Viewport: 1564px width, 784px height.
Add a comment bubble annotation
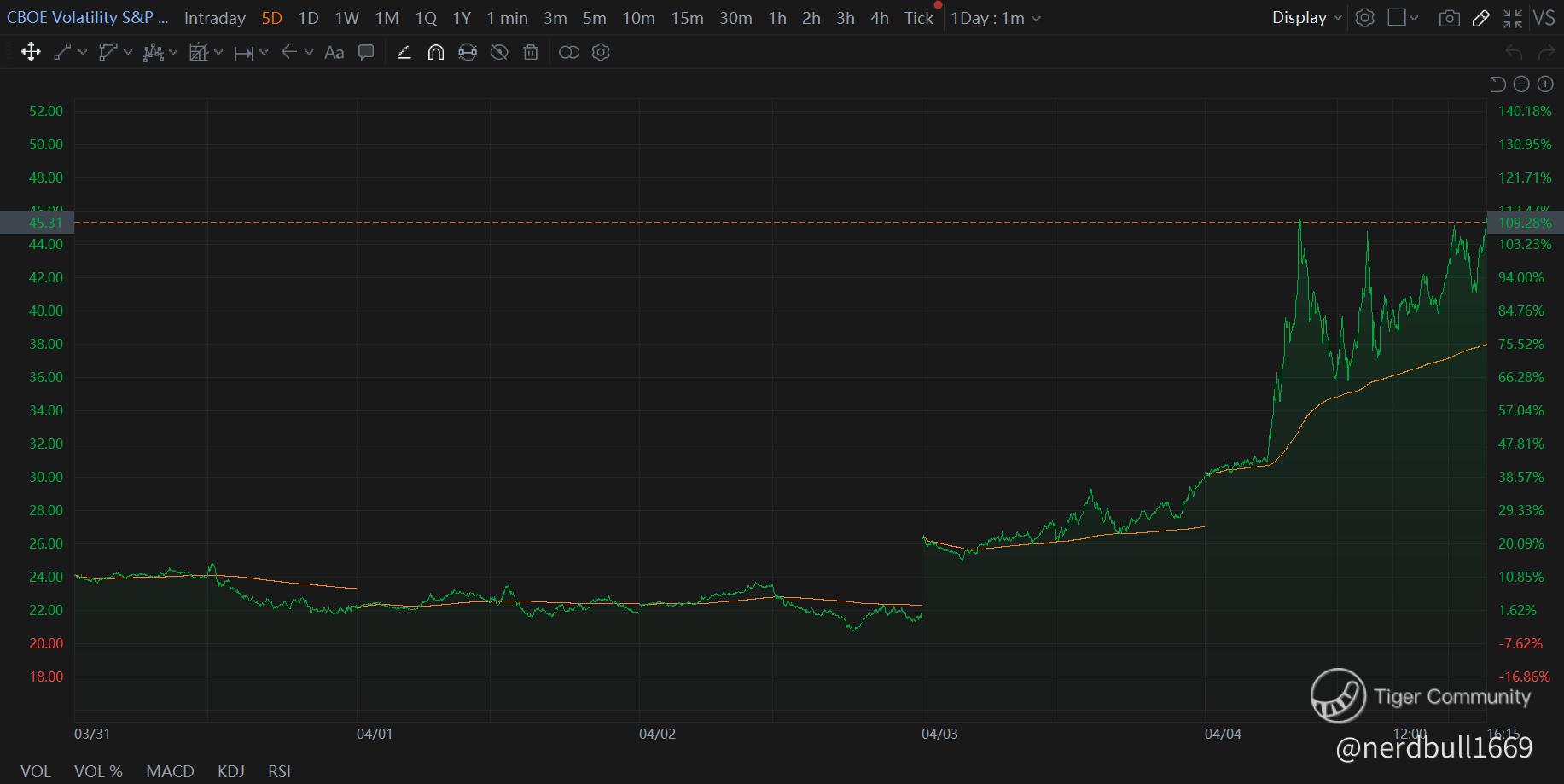click(366, 53)
